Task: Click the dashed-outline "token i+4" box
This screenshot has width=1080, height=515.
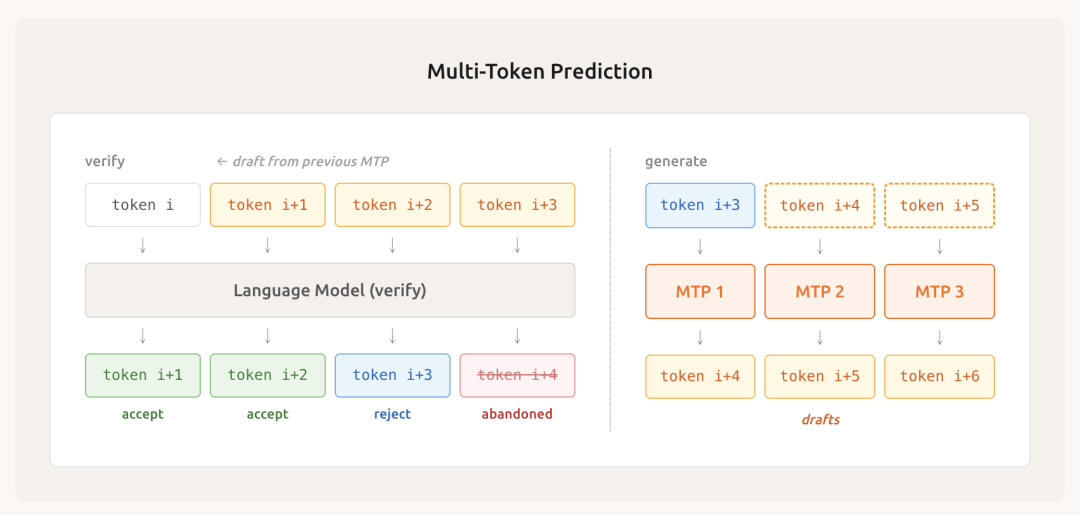Action: [820, 205]
